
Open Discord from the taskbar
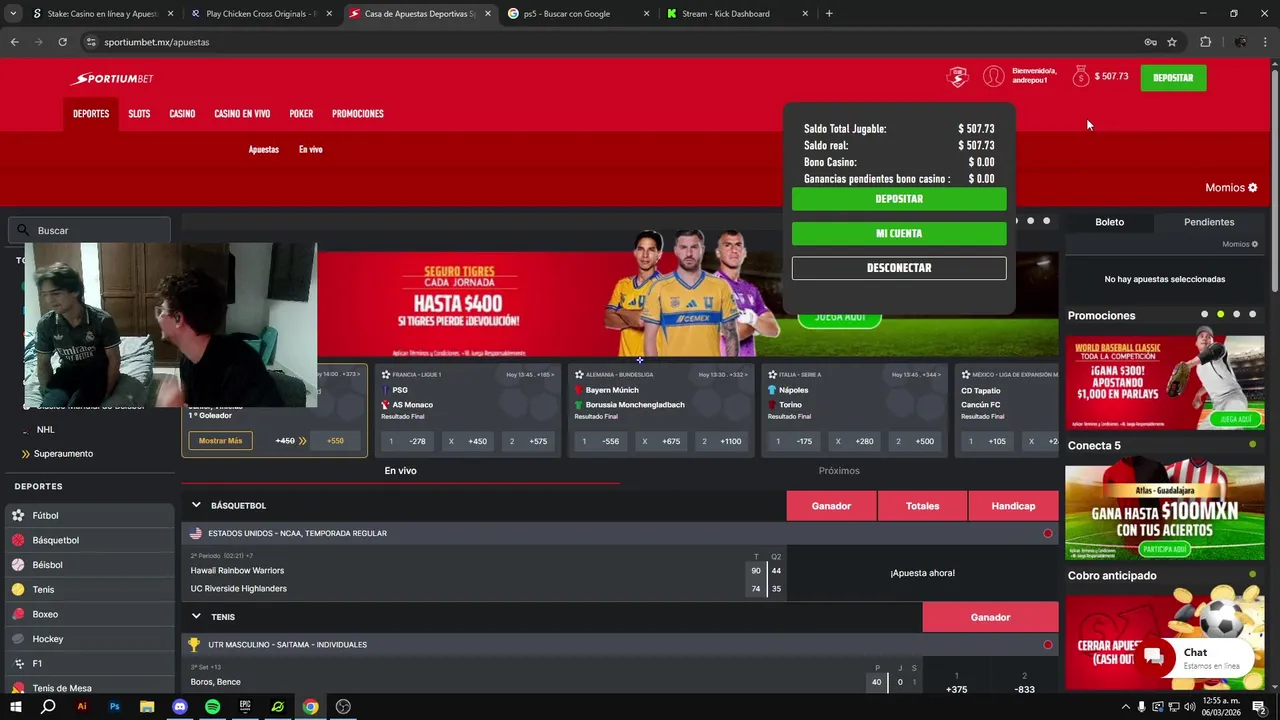(x=179, y=706)
